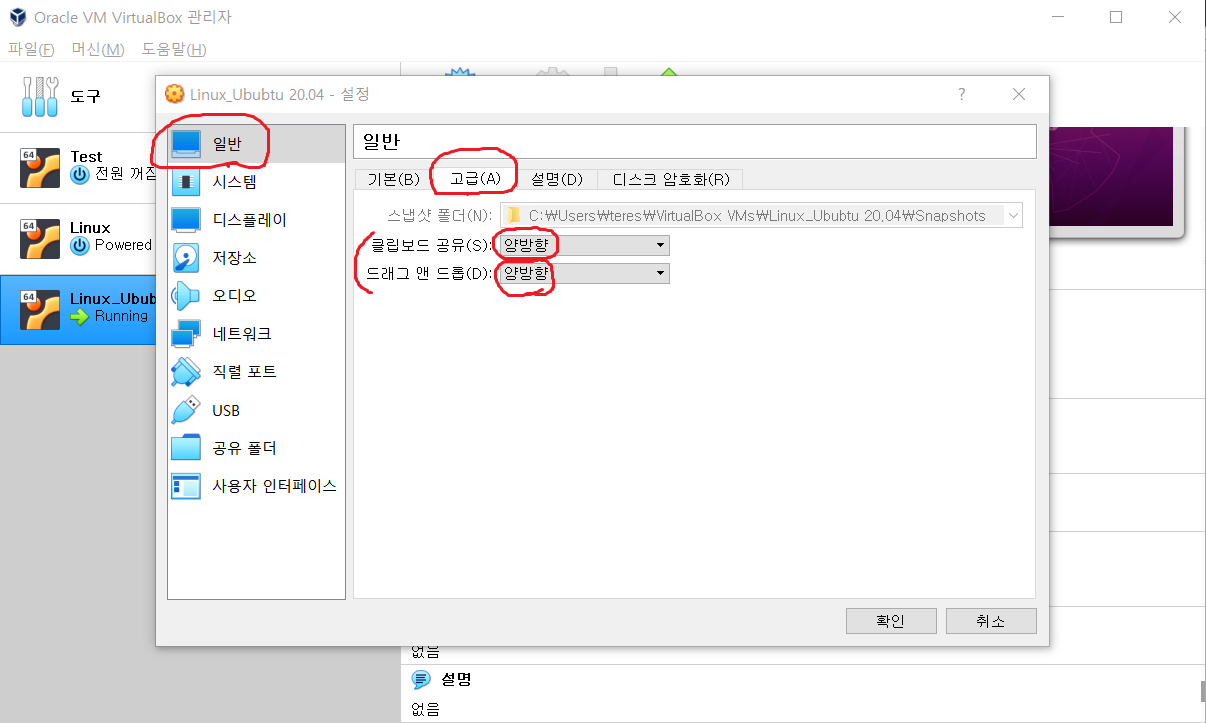Click the help question mark button
The width and height of the screenshot is (1206, 723).
(962, 94)
